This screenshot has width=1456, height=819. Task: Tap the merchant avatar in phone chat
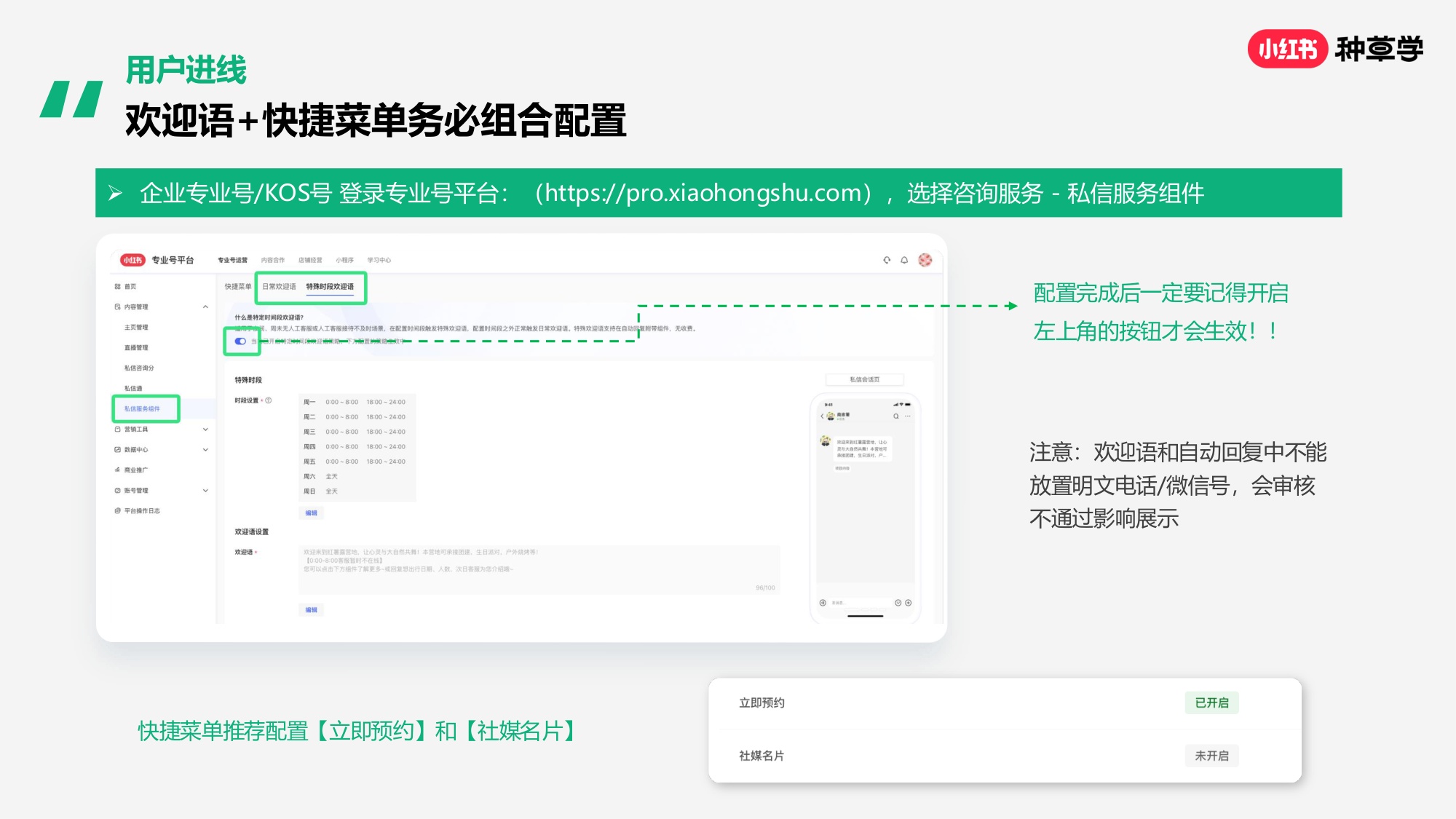[x=826, y=441]
